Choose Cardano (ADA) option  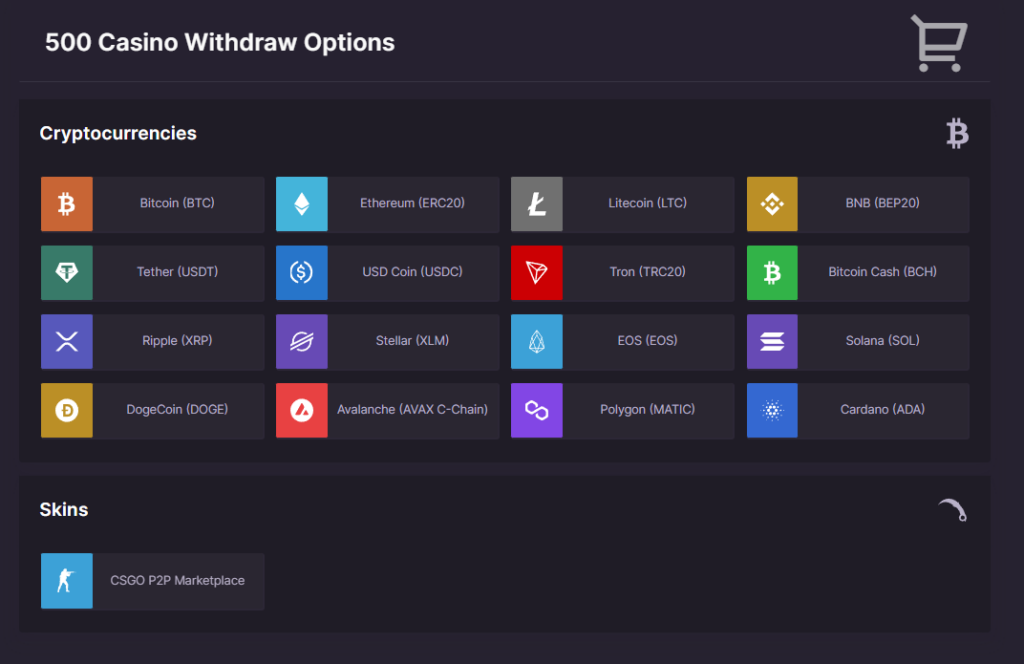[x=882, y=410]
